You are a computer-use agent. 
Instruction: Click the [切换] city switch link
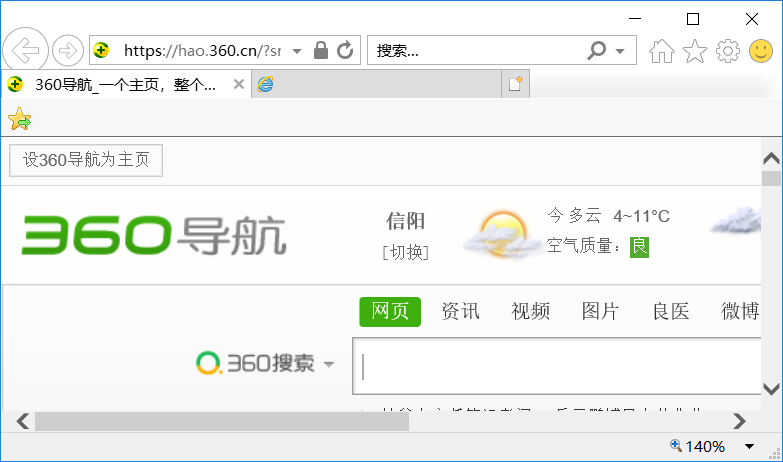[x=405, y=253]
